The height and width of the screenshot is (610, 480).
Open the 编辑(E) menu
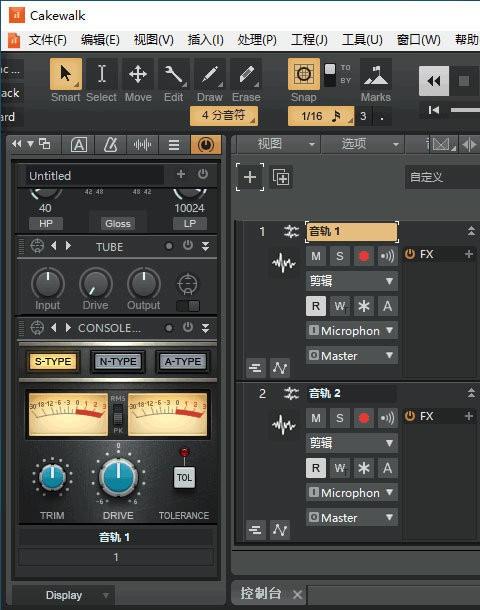(100, 40)
